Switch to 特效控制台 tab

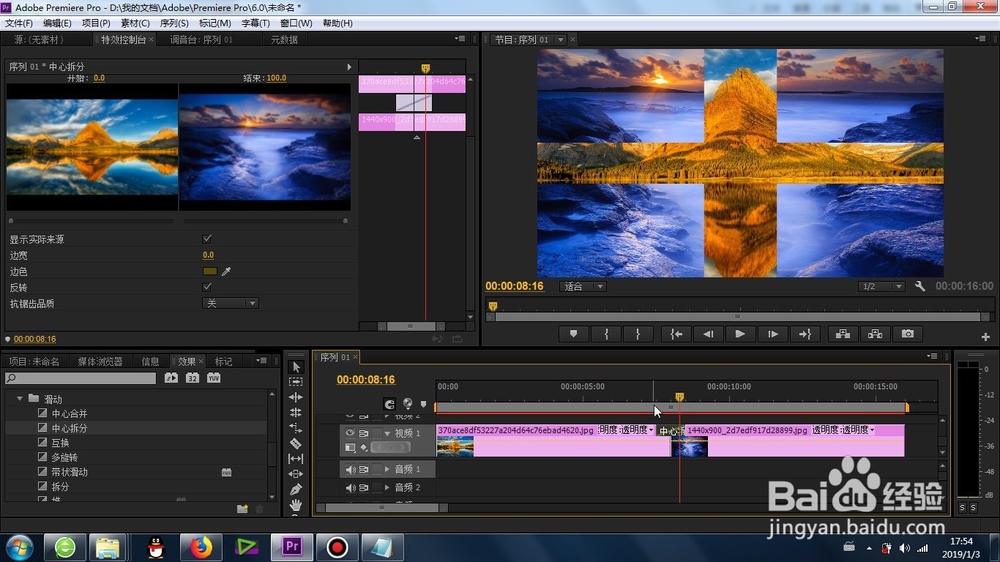pyautogui.click(x=124, y=40)
